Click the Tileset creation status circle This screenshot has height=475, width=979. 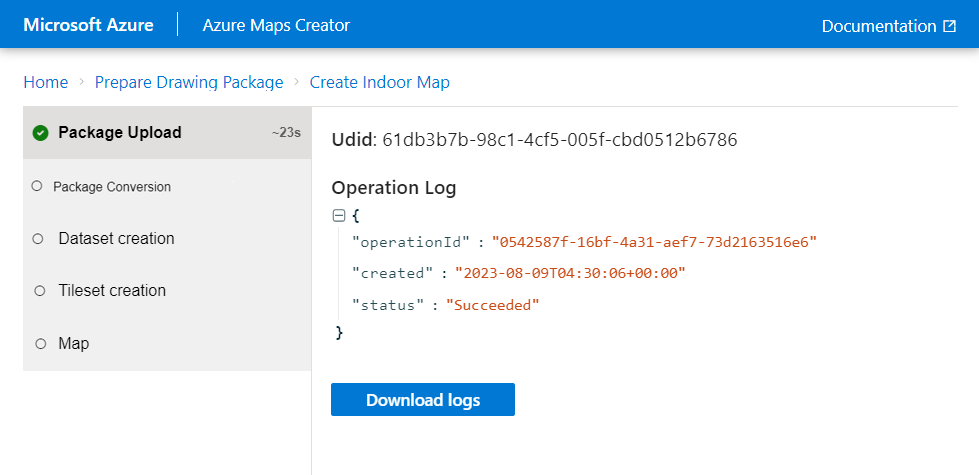pos(41,291)
